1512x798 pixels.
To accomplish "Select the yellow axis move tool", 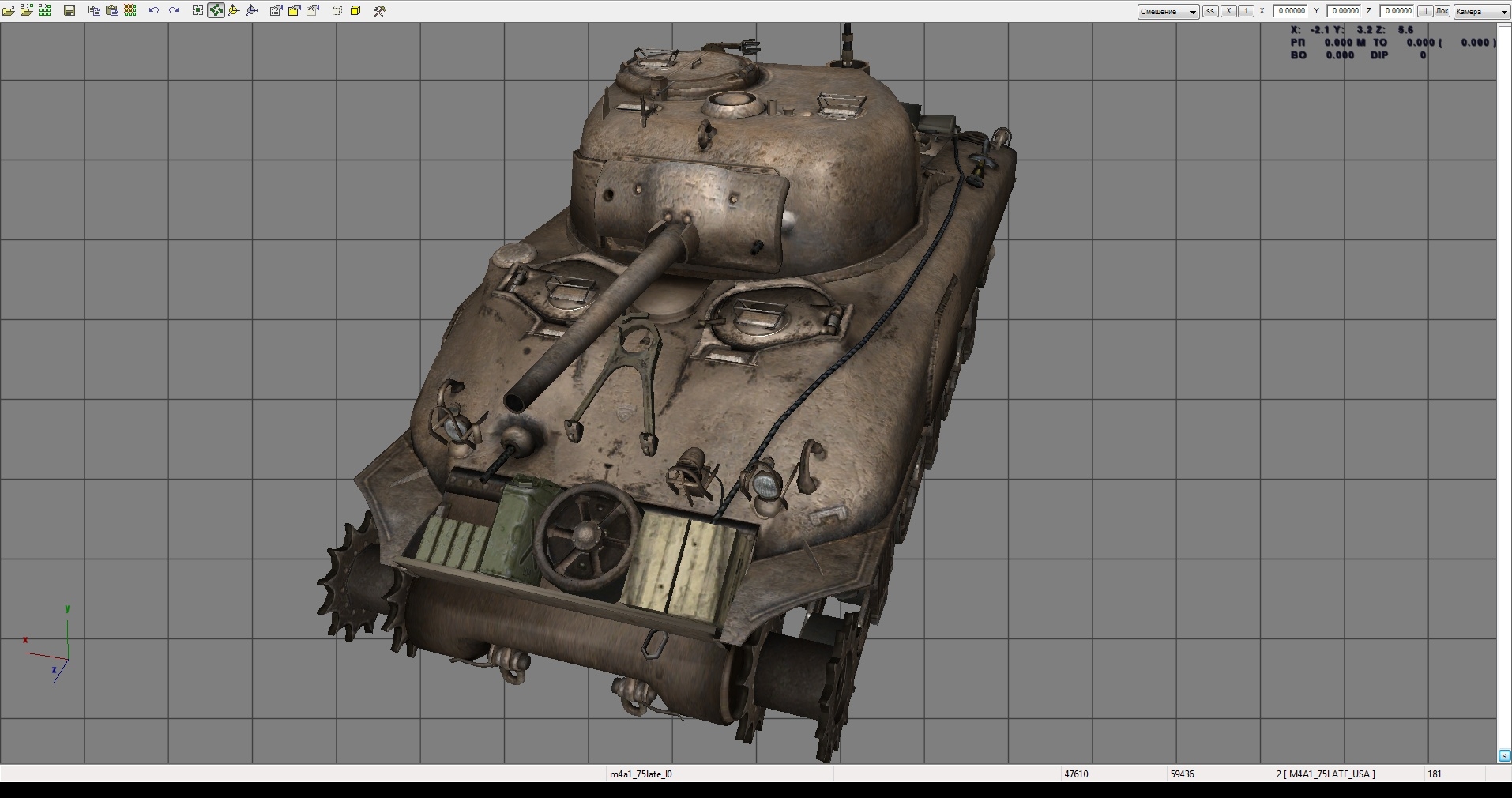I will click(x=234, y=10).
